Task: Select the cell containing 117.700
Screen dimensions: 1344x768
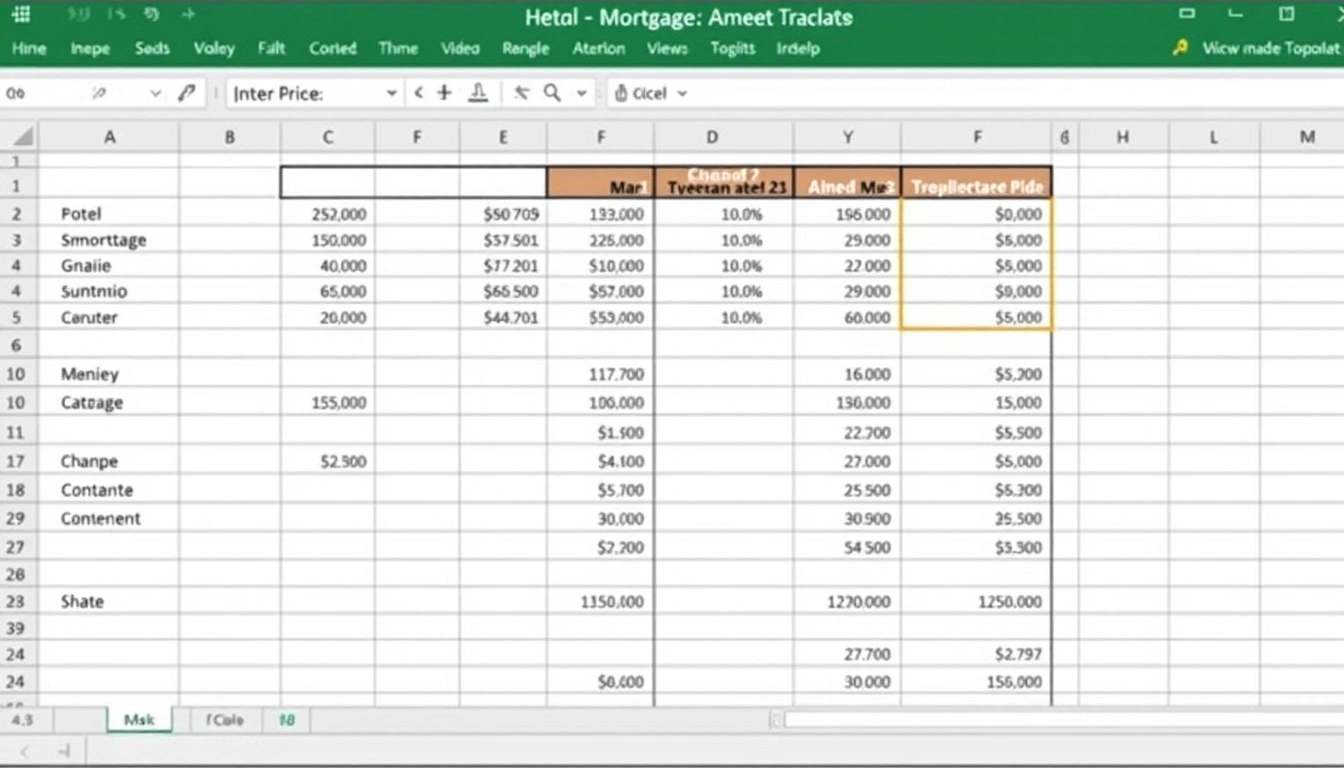Action: (x=601, y=374)
